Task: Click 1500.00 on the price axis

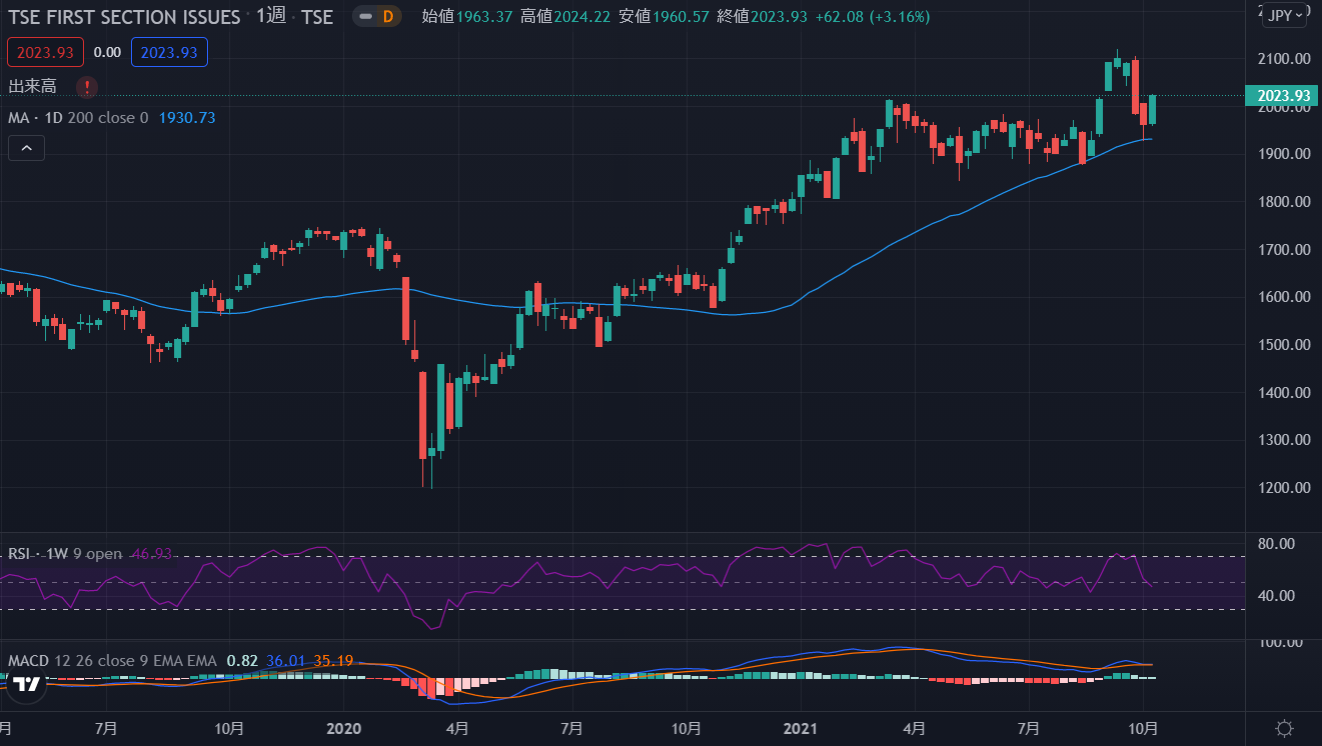Action: (1283, 345)
